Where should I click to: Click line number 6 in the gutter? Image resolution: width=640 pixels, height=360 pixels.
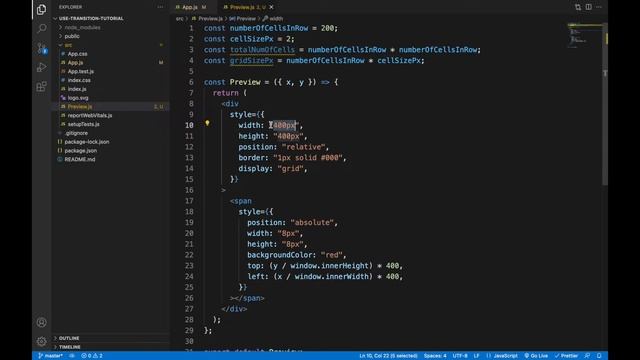click(x=191, y=82)
